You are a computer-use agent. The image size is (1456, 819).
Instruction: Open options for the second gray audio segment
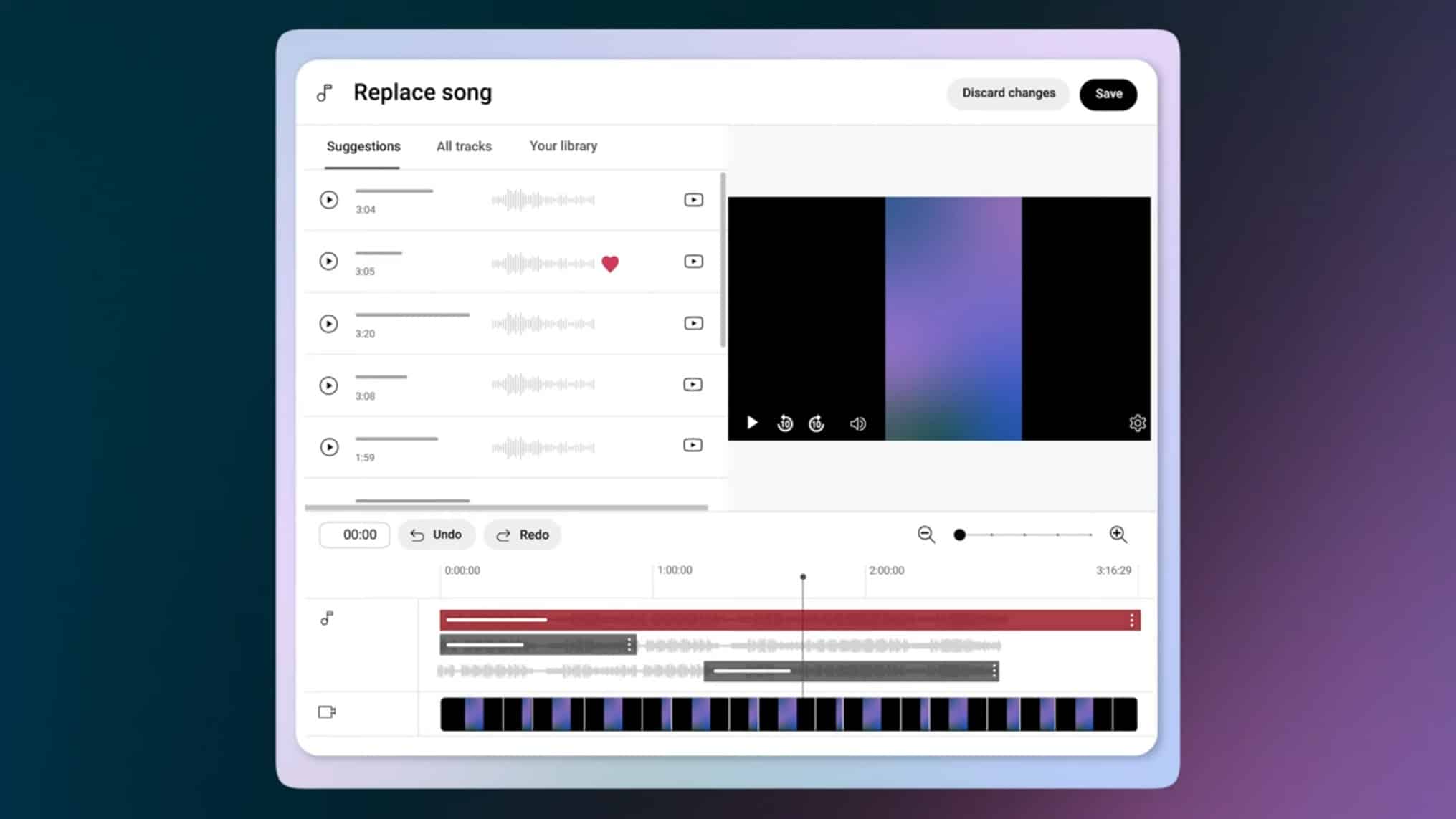[x=993, y=671]
